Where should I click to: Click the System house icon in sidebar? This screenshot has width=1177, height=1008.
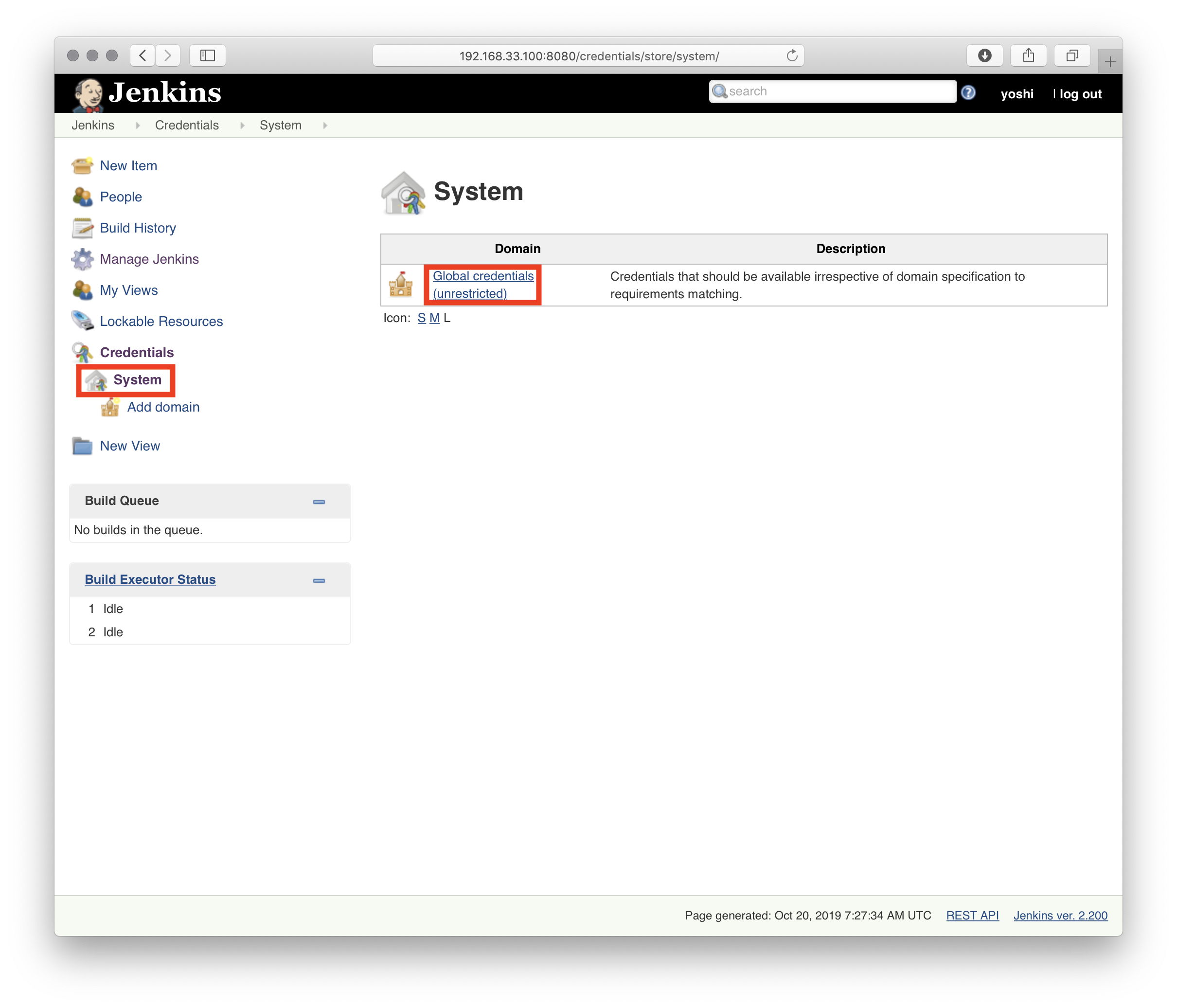(x=96, y=380)
